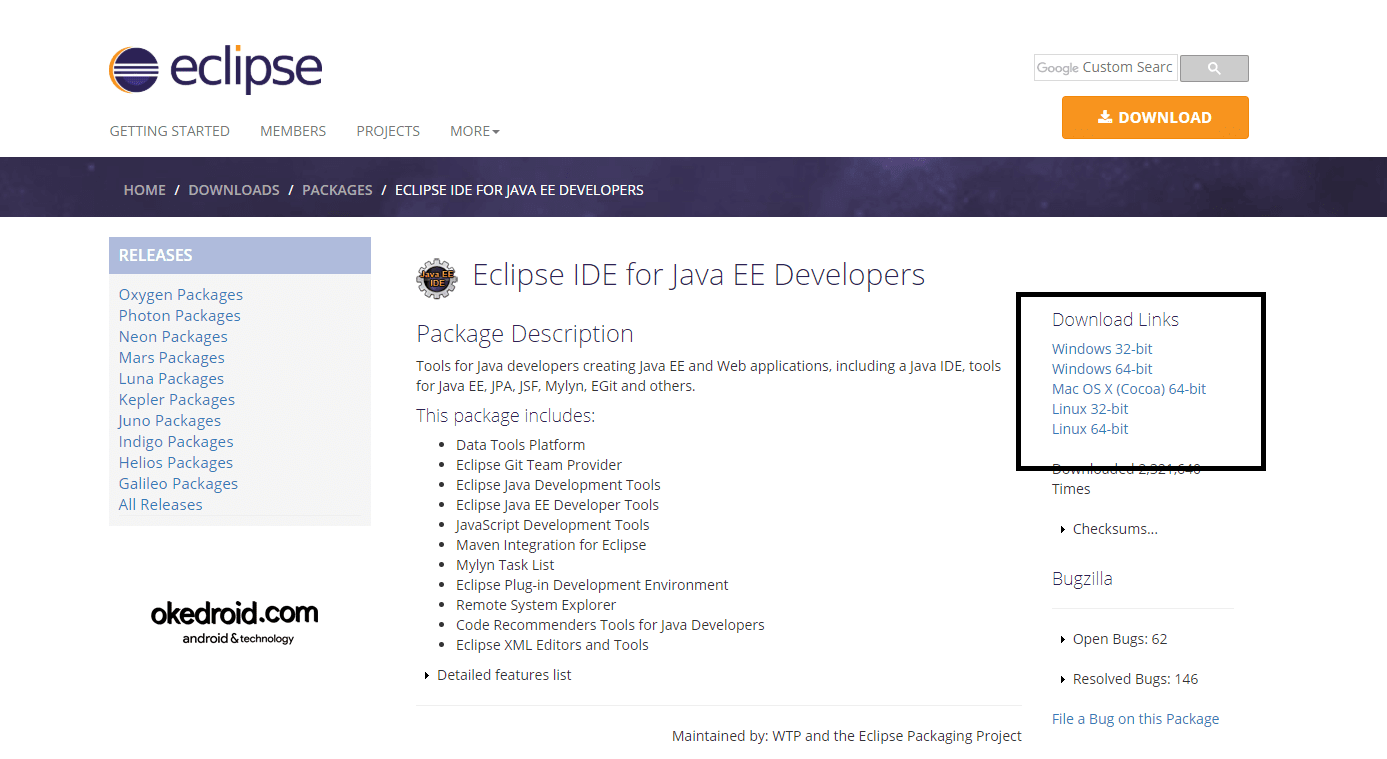Open Luna Packages release link

click(x=171, y=378)
